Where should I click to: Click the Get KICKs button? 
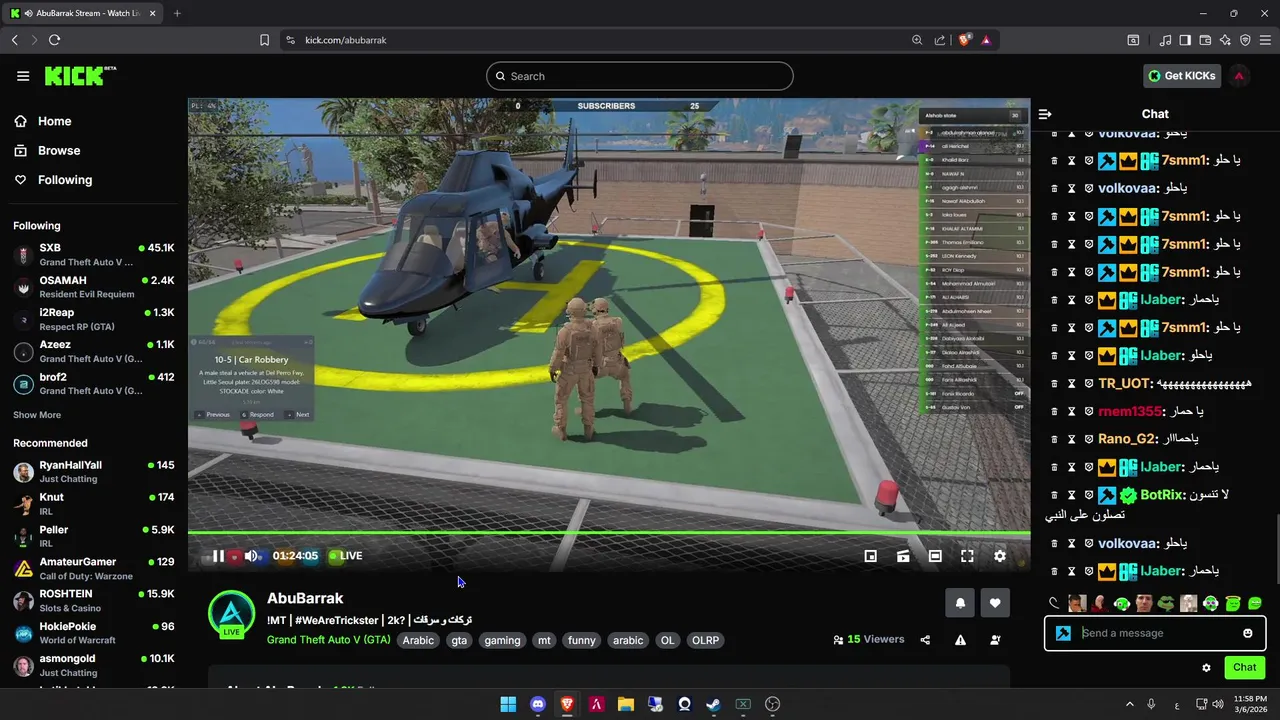(1182, 76)
